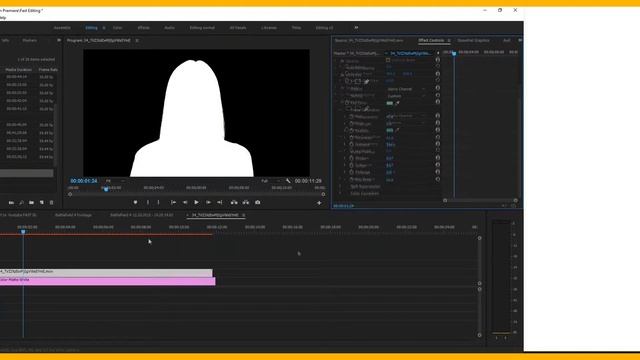Open the Program monitor button editor plus
Screen dimensions: 640x360
click(x=319, y=203)
